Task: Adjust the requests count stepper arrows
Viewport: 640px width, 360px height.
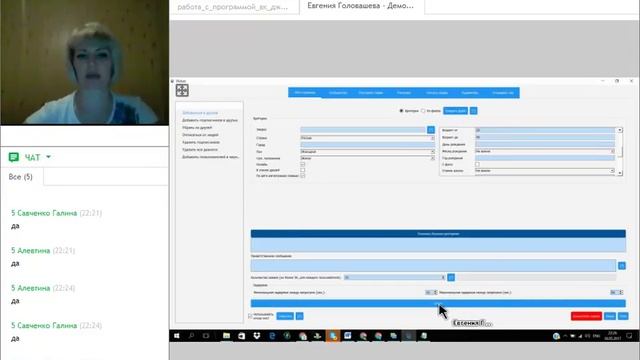Action: pyautogui.click(x=443, y=278)
